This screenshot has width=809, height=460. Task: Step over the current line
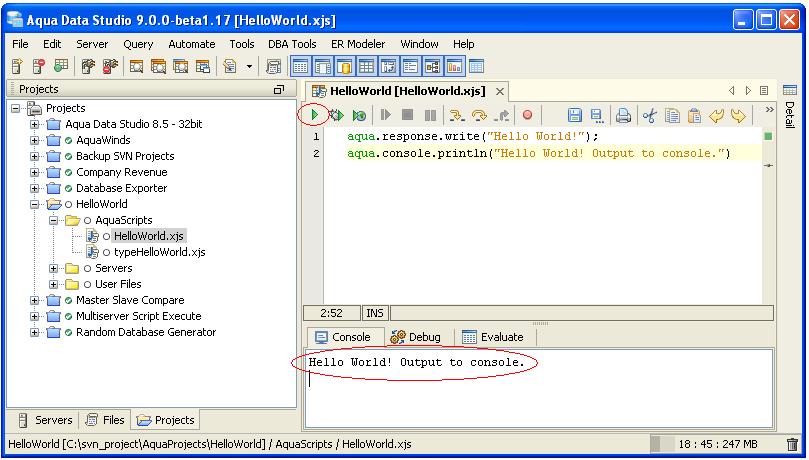pos(479,115)
